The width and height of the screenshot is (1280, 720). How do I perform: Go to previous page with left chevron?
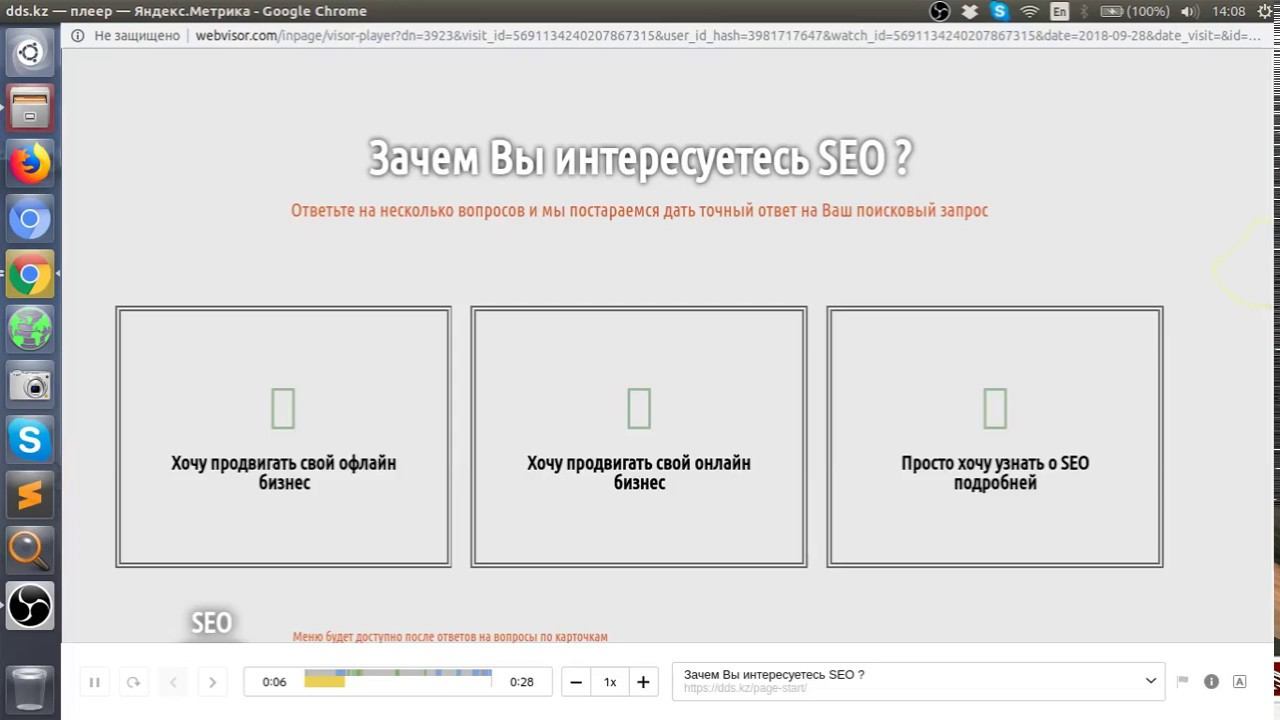tap(173, 682)
